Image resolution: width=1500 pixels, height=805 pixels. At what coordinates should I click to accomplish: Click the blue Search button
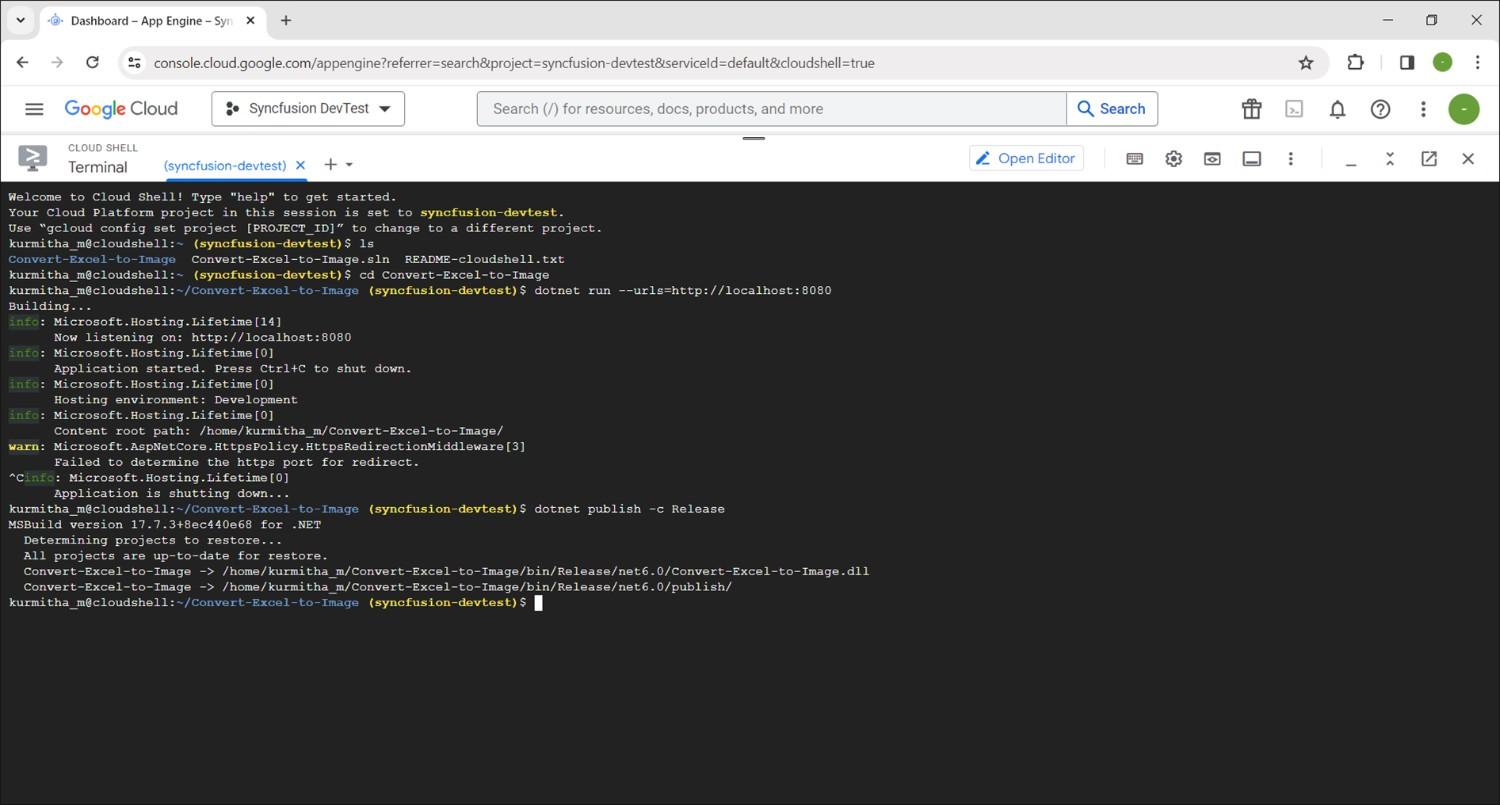coord(1111,109)
